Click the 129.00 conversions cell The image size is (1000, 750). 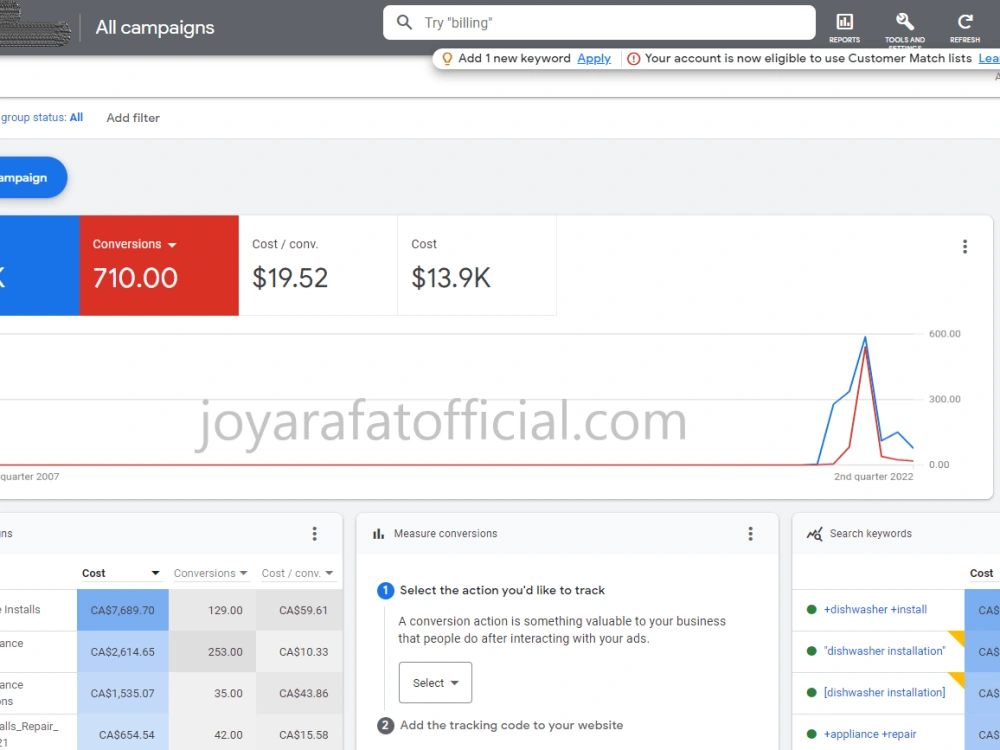tap(212, 610)
